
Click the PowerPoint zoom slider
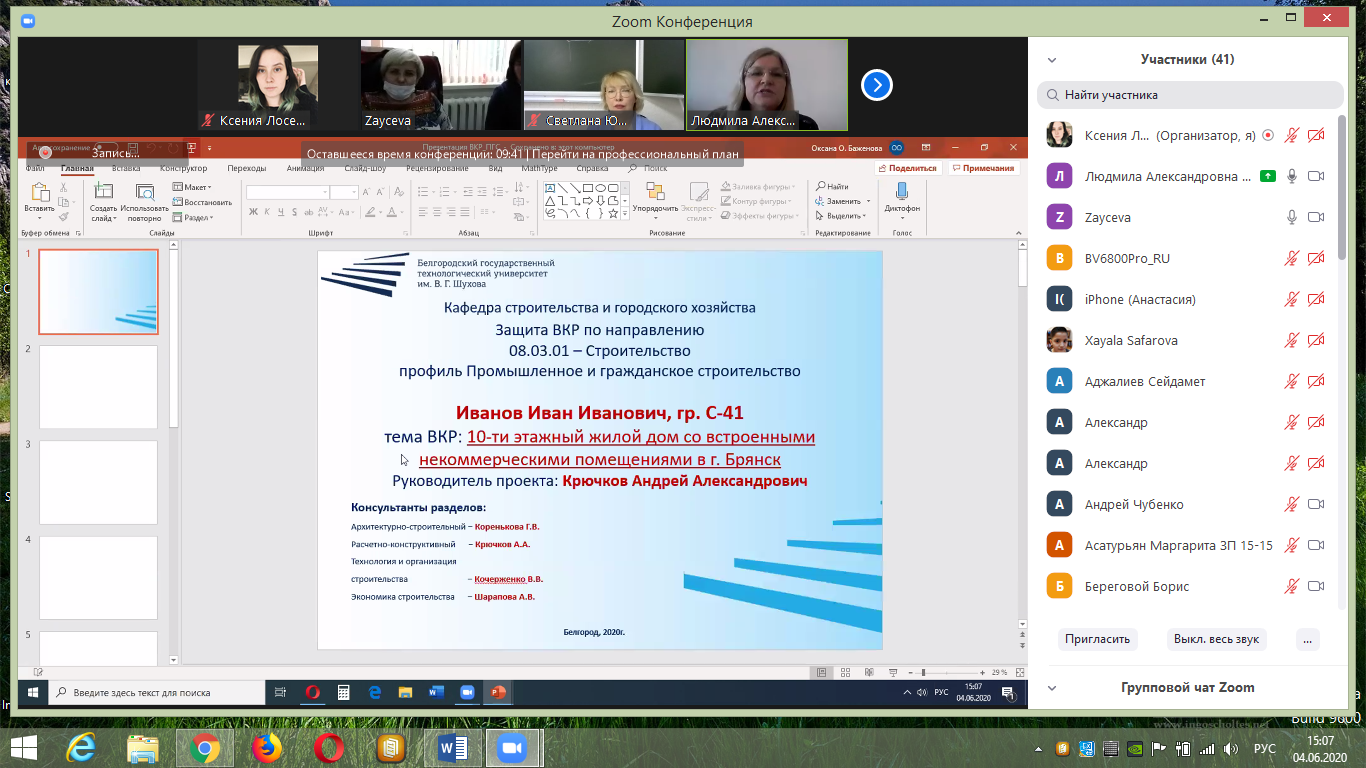946,672
